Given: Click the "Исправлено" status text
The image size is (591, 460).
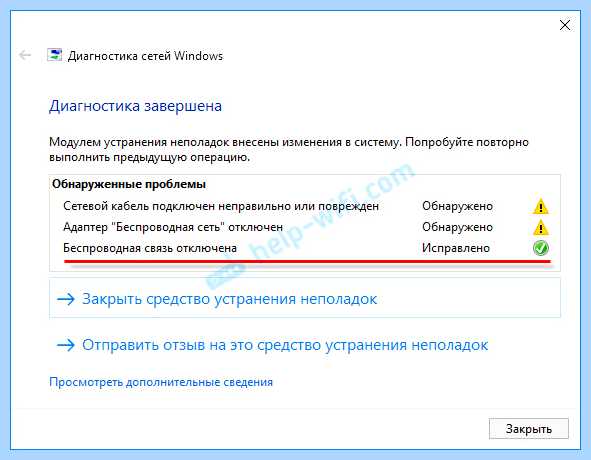Looking at the screenshot, I should [456, 248].
